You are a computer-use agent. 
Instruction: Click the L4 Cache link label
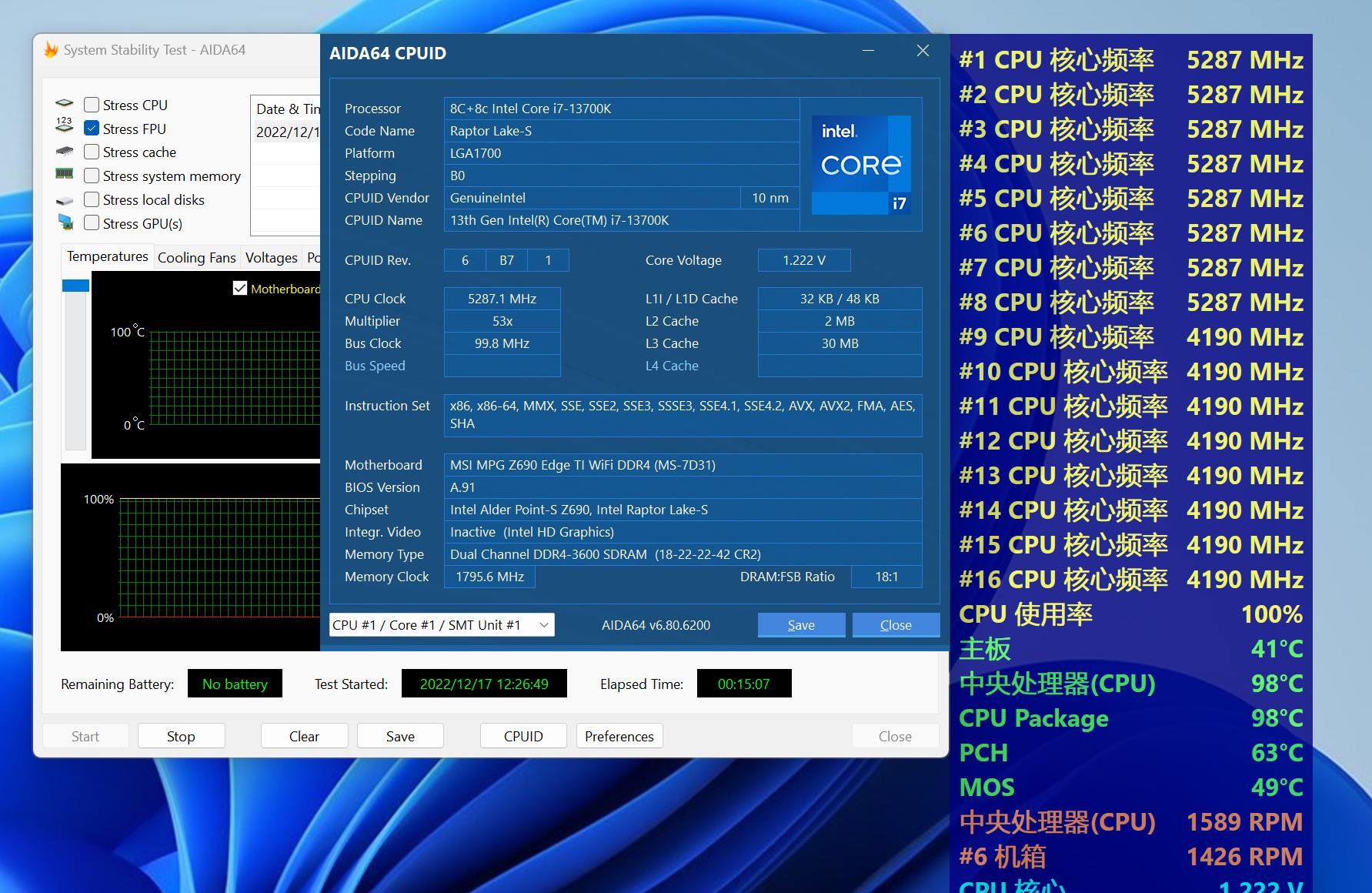[x=672, y=366]
